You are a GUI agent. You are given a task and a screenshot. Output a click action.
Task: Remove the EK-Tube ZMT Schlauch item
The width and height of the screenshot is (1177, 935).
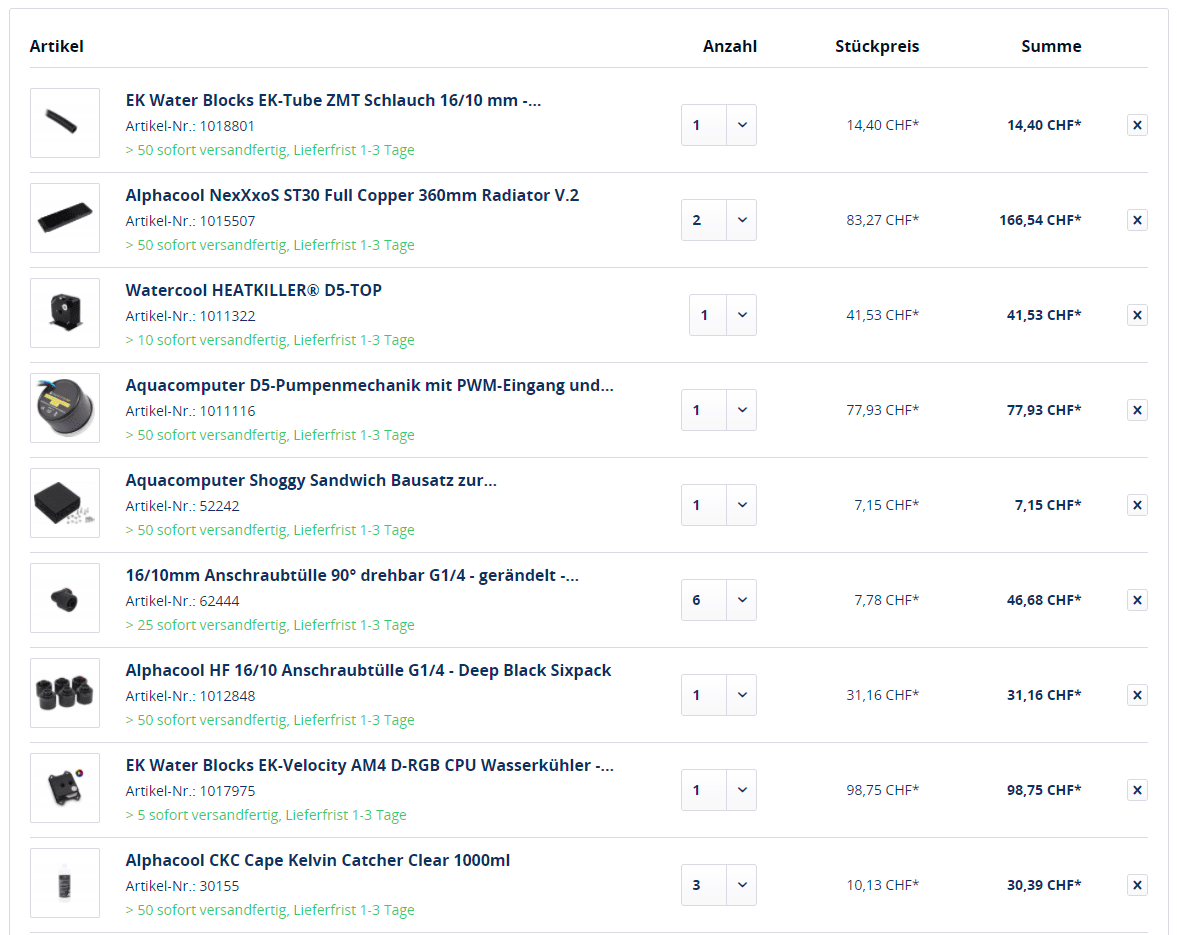tap(1137, 125)
